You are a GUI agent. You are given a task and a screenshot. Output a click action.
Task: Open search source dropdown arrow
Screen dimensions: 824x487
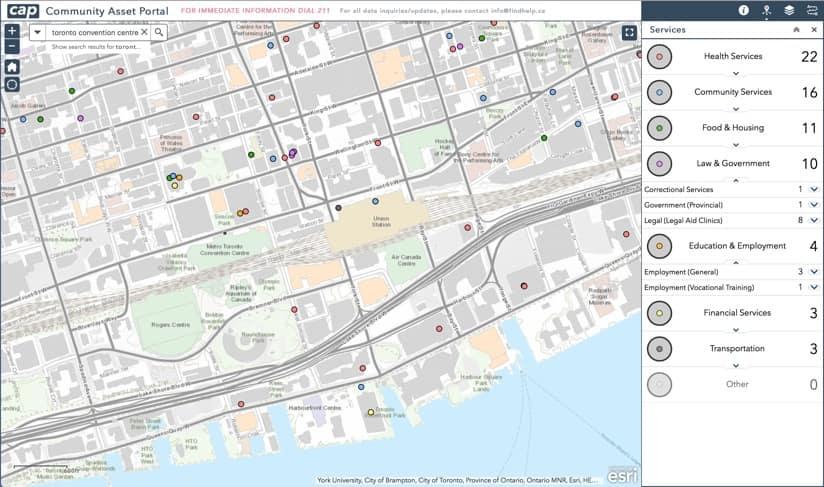[37, 32]
